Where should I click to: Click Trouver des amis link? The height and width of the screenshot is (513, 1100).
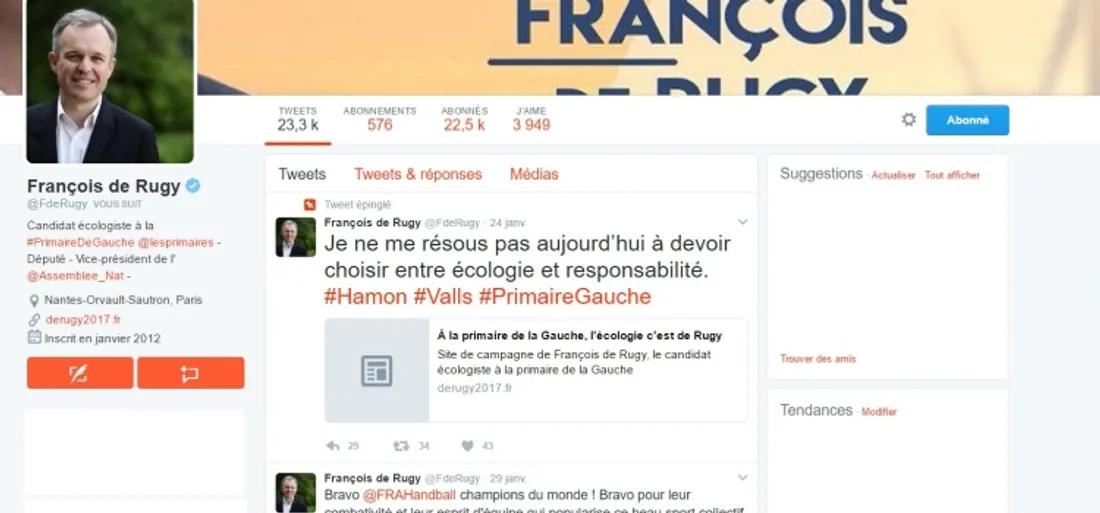(818, 359)
